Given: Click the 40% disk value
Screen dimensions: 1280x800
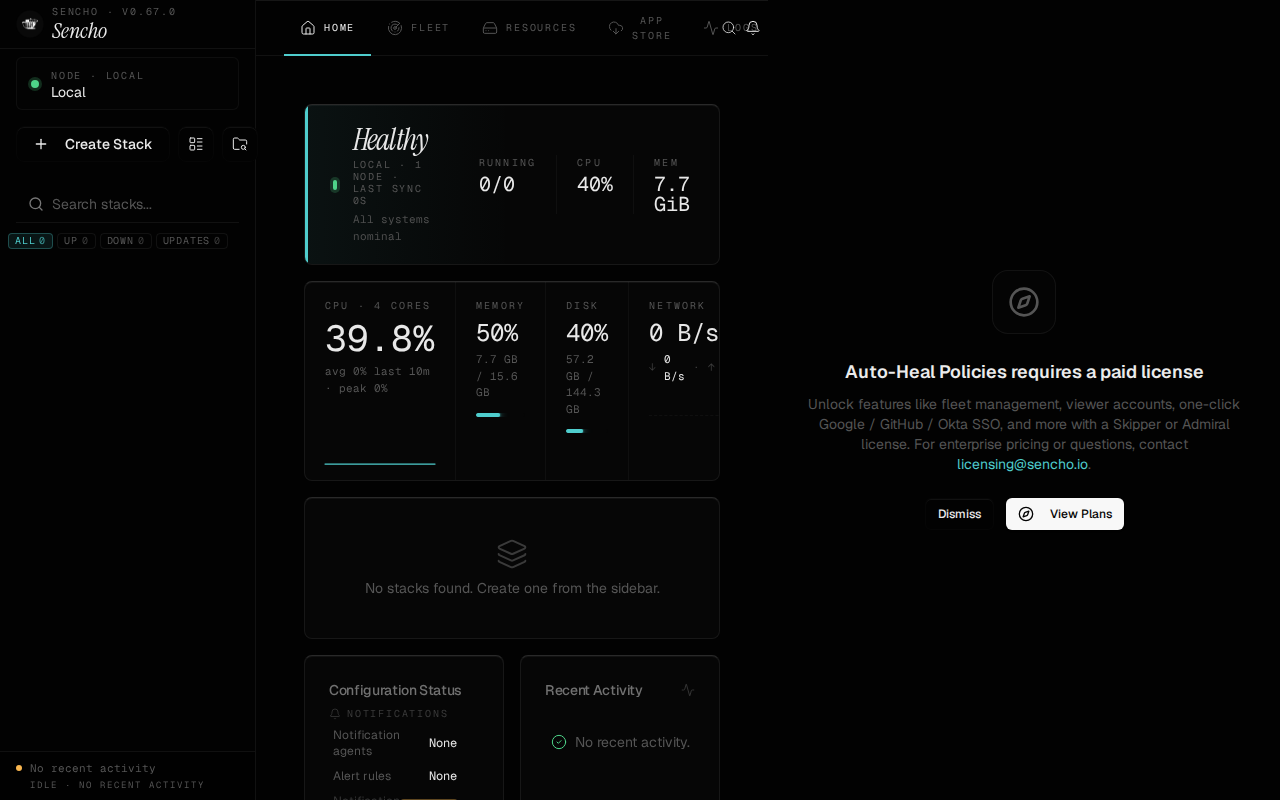Looking at the screenshot, I should tap(587, 332).
